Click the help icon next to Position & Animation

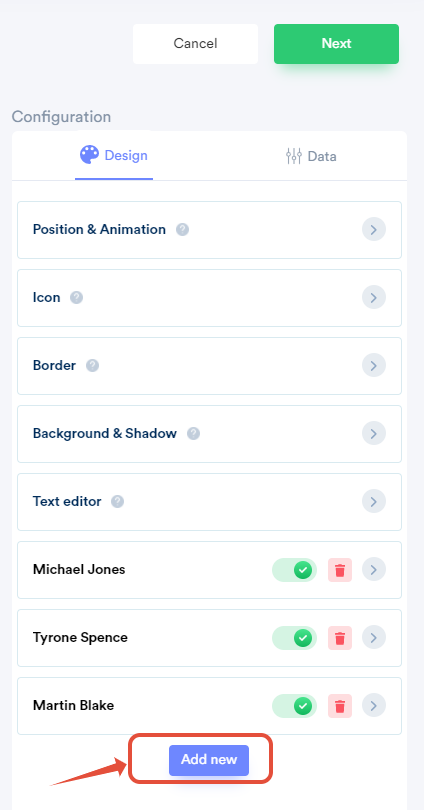[182, 229]
